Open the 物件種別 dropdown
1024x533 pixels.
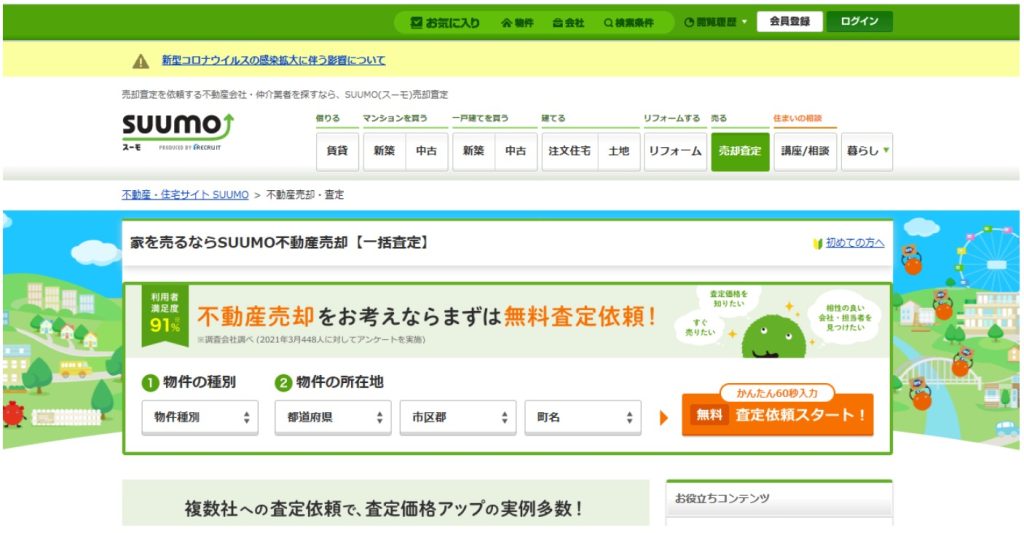coord(200,417)
